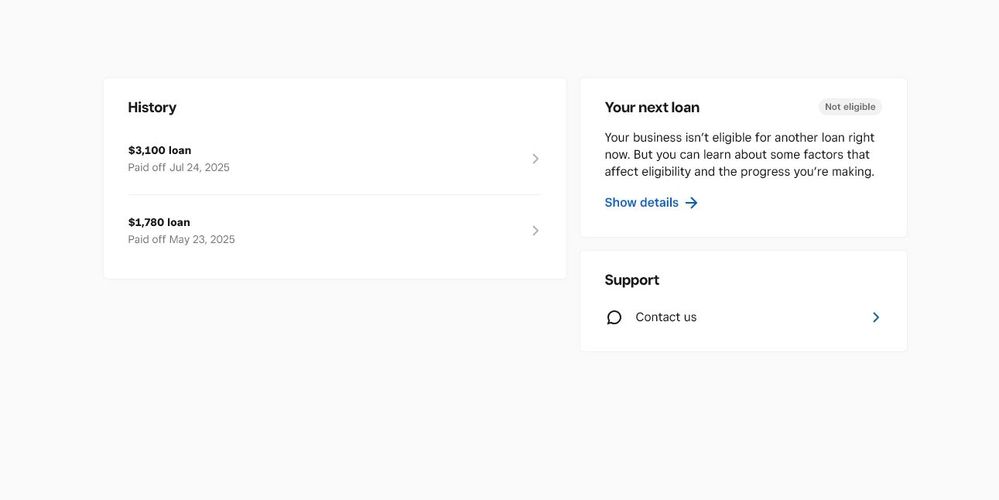Click the blank area between Contact us and its chevron
The image size is (999, 500).
[780, 318]
